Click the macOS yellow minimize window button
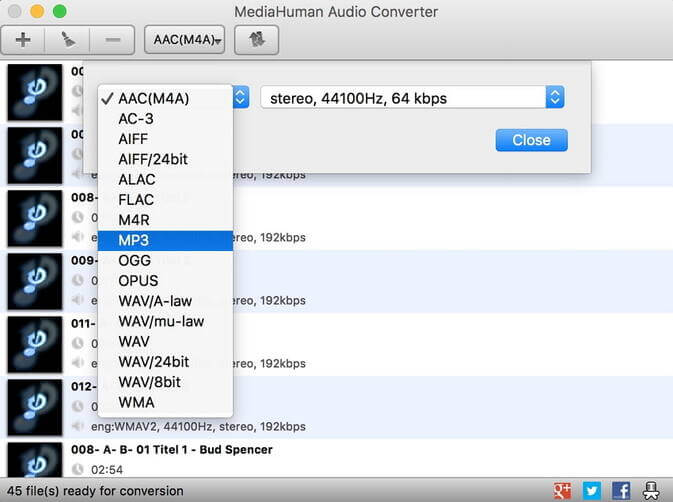673x502 pixels. (x=37, y=11)
